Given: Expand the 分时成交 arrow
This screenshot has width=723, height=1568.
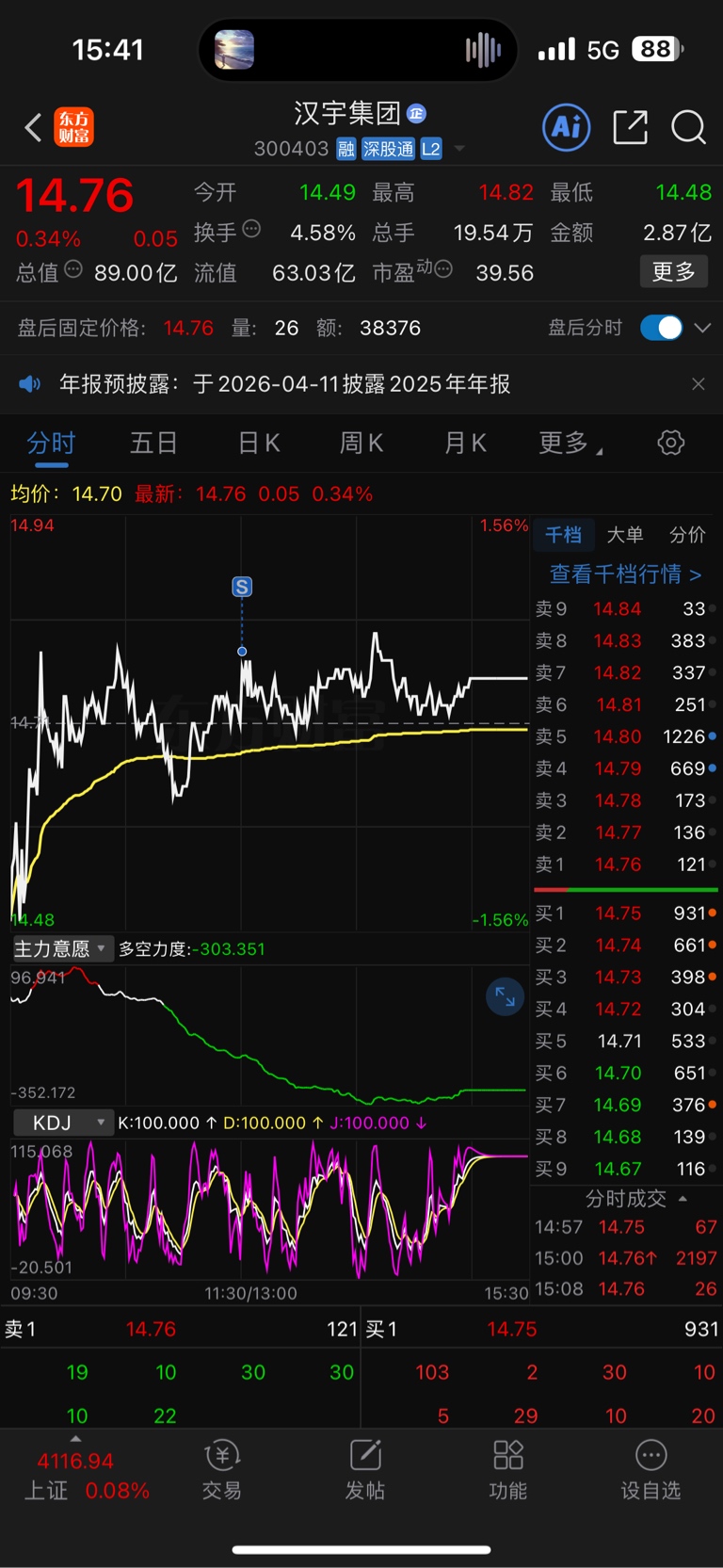Looking at the screenshot, I should coord(683,1199).
